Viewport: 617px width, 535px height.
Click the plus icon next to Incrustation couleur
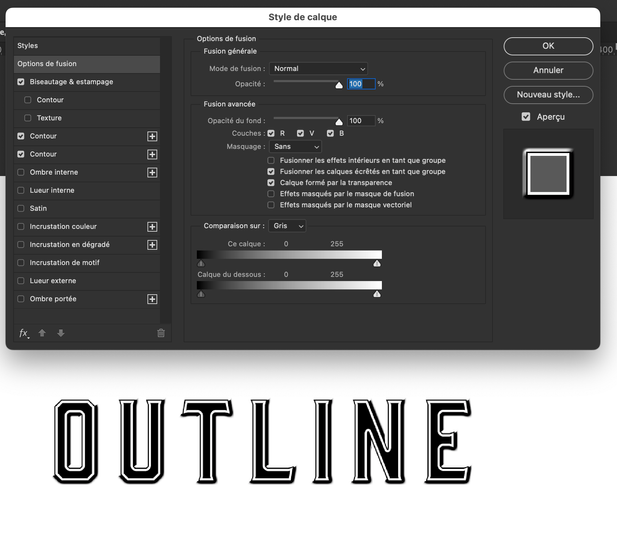152,227
